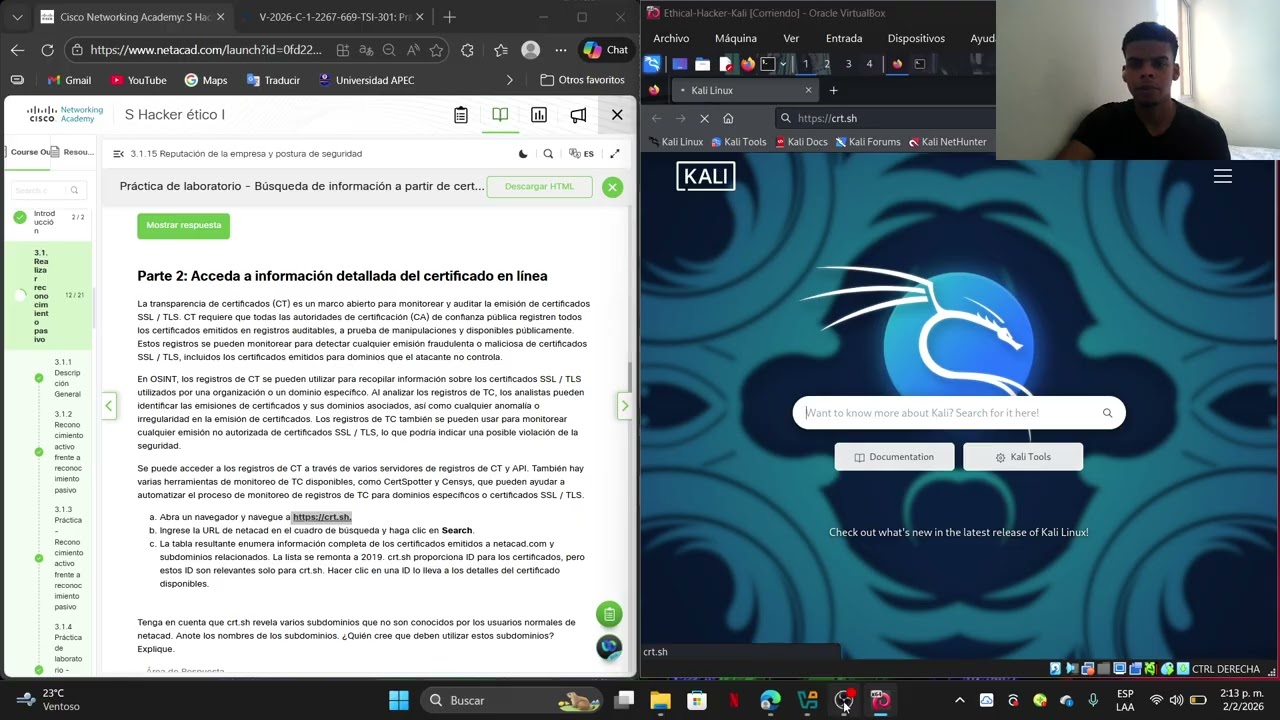The height and width of the screenshot is (720, 1280).
Task: Click the green floating notes button
Action: point(609,614)
